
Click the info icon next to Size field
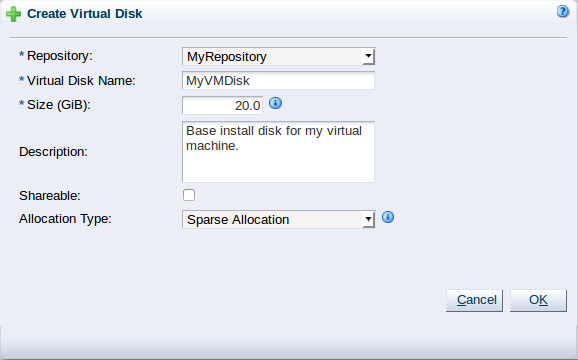click(275, 103)
